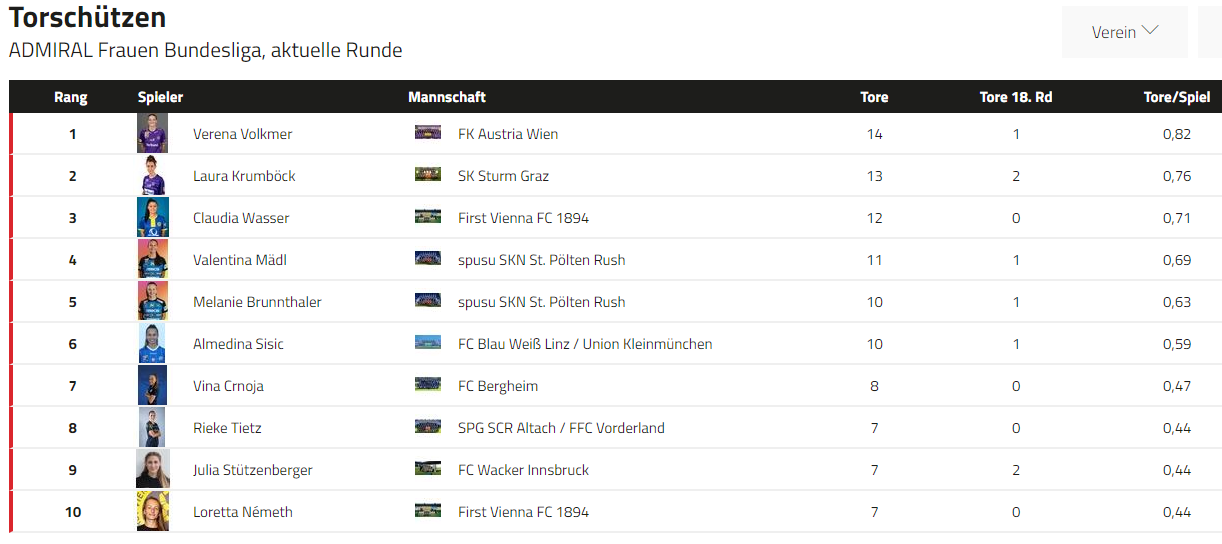Click Loretta Németh's player photo
The image size is (1222, 544).
point(152,512)
